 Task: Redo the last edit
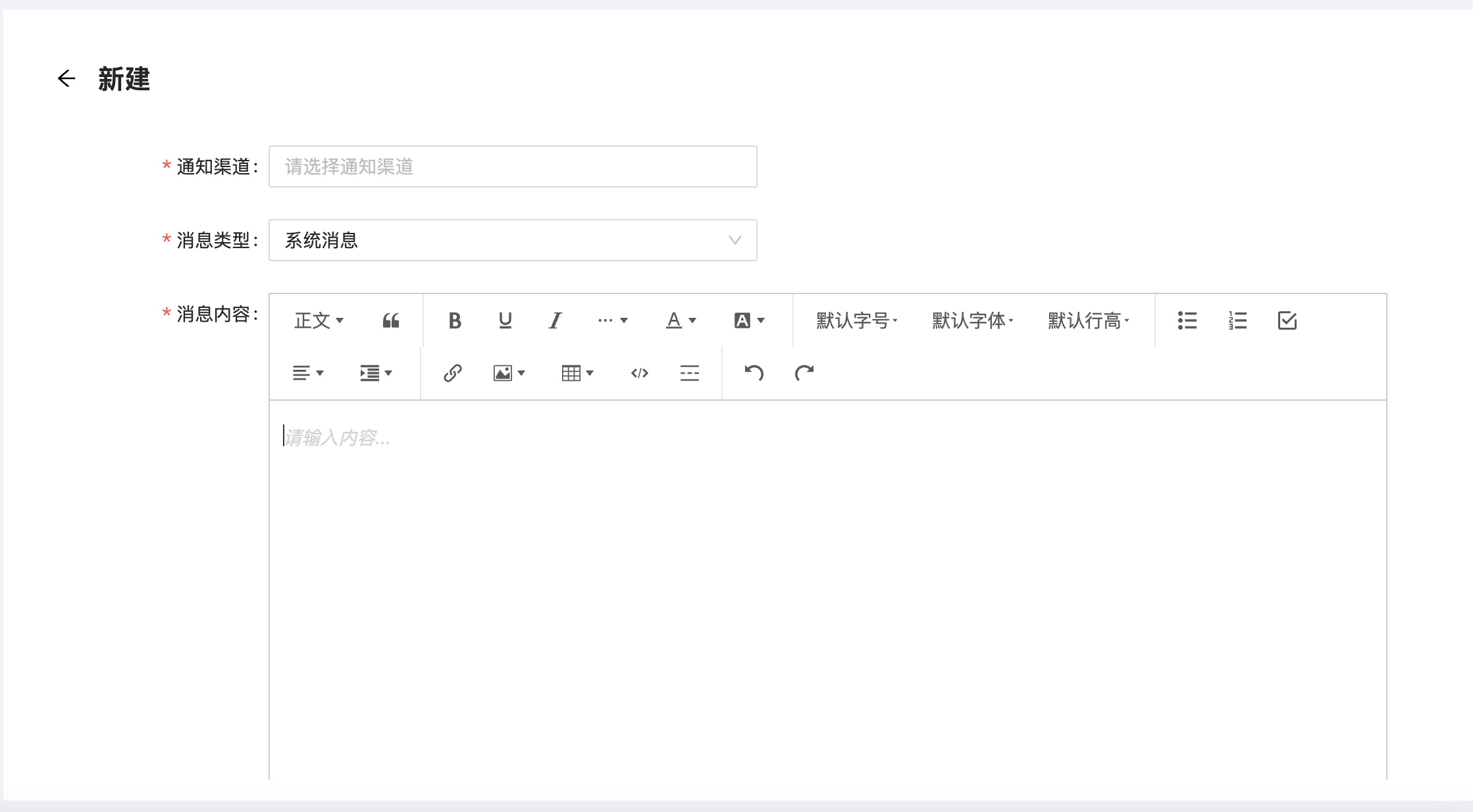point(804,373)
